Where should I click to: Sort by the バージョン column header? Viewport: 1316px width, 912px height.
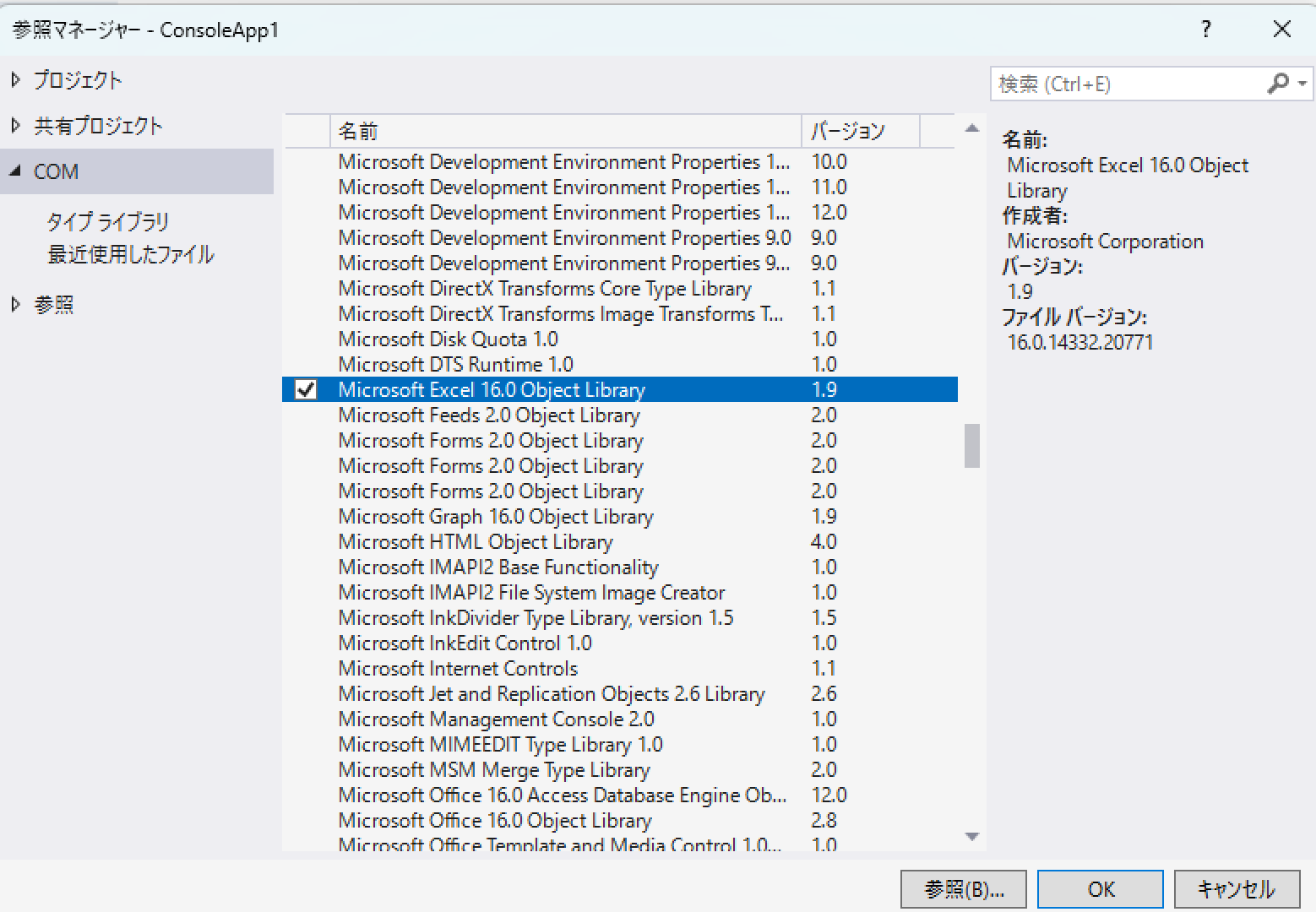860,131
